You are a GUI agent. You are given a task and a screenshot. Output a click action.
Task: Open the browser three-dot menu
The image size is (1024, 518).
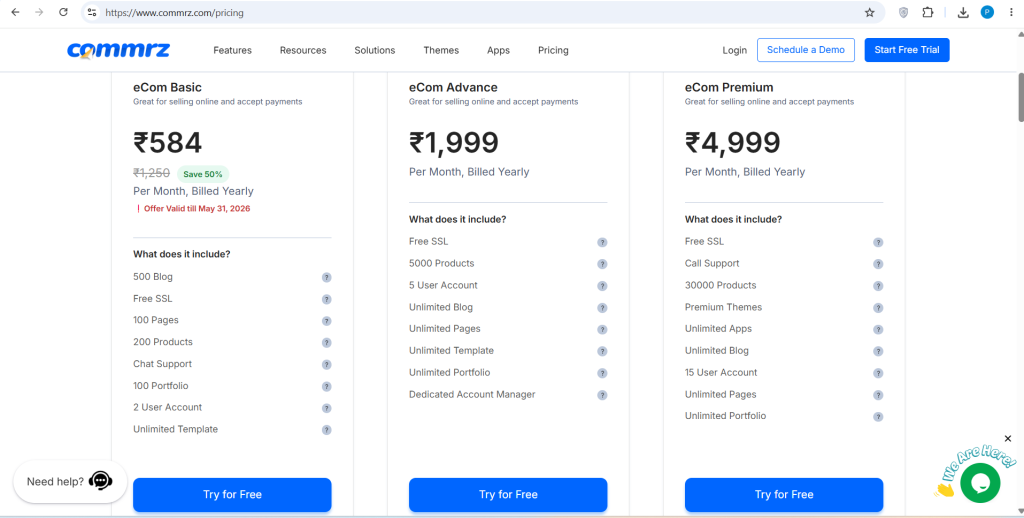click(1011, 12)
